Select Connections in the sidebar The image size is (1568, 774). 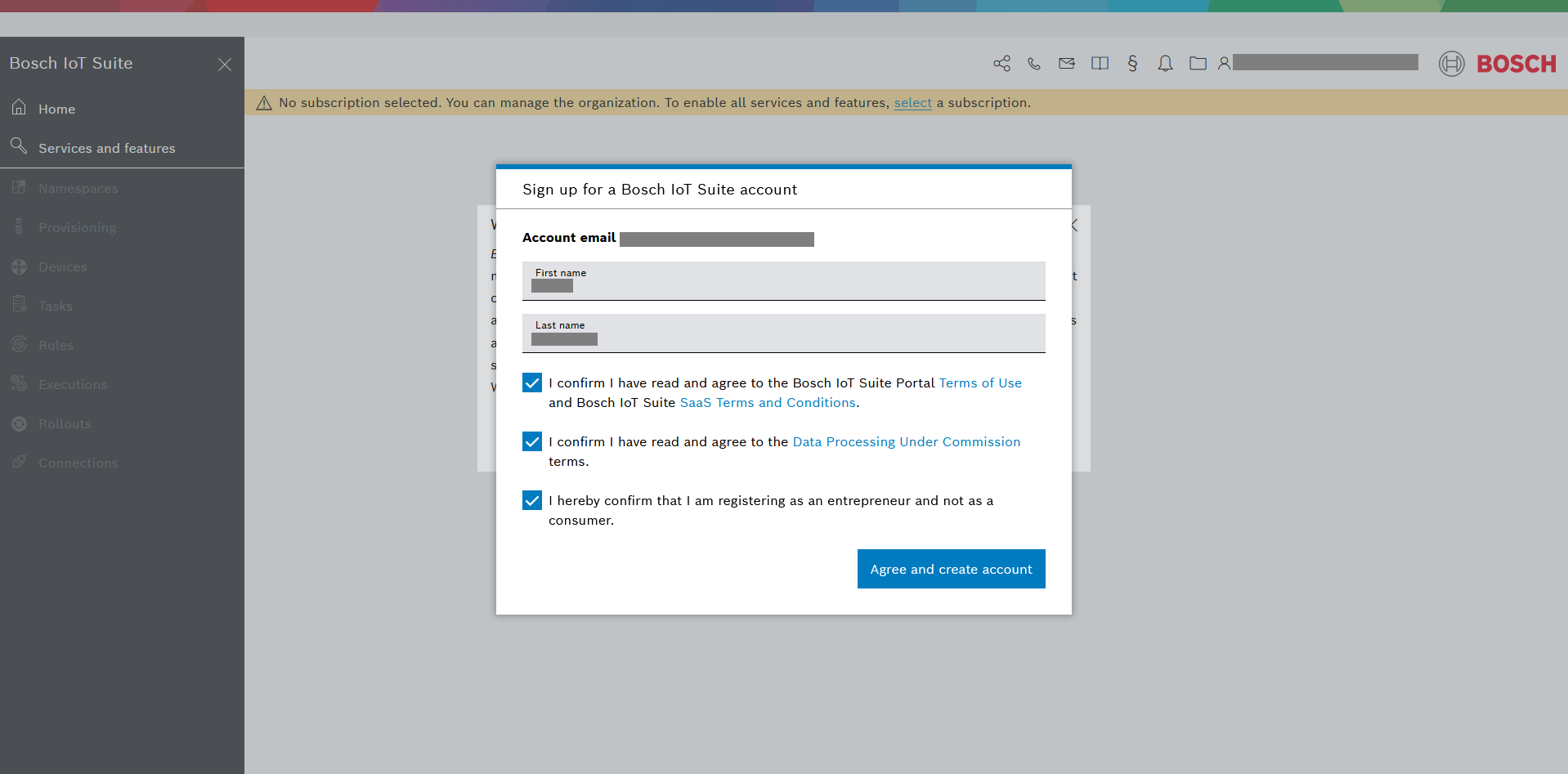(x=122, y=463)
